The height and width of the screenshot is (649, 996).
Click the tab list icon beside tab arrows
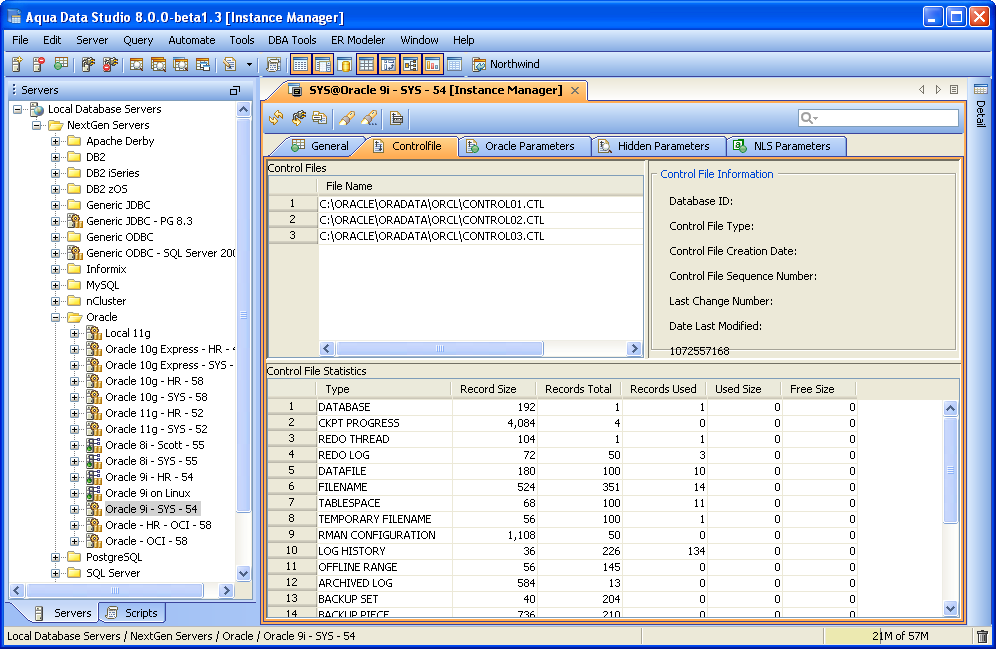[x=954, y=90]
